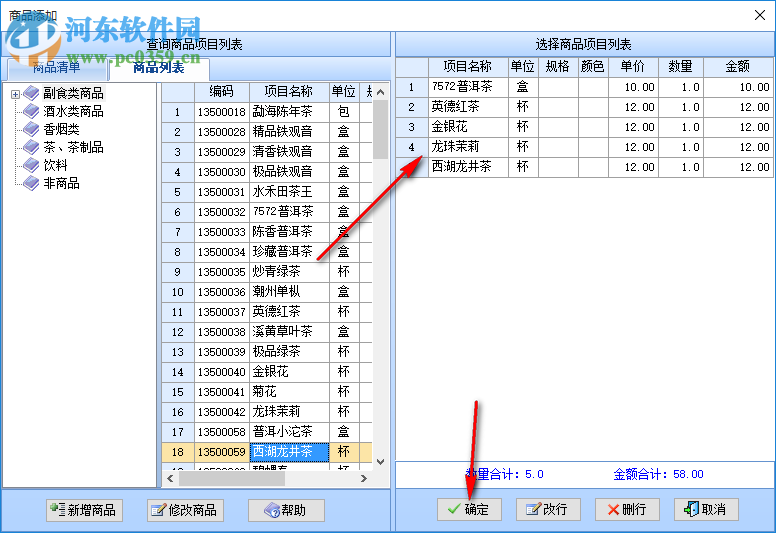Image resolution: width=776 pixels, height=533 pixels.
Task: Click the horizontal scroll right arrow
Action: coord(364,479)
